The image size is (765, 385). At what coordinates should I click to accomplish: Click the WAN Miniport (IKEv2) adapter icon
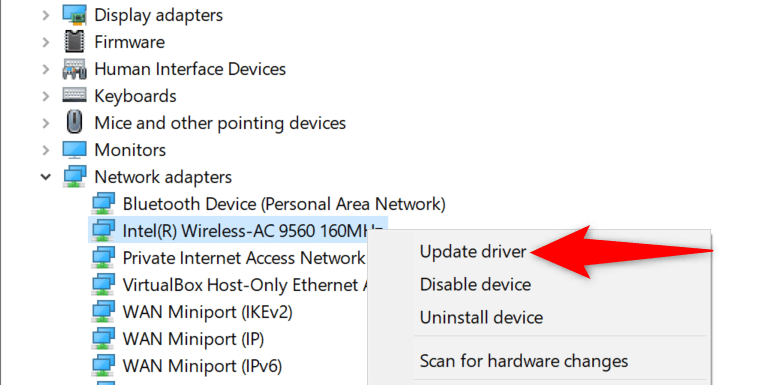(x=103, y=311)
